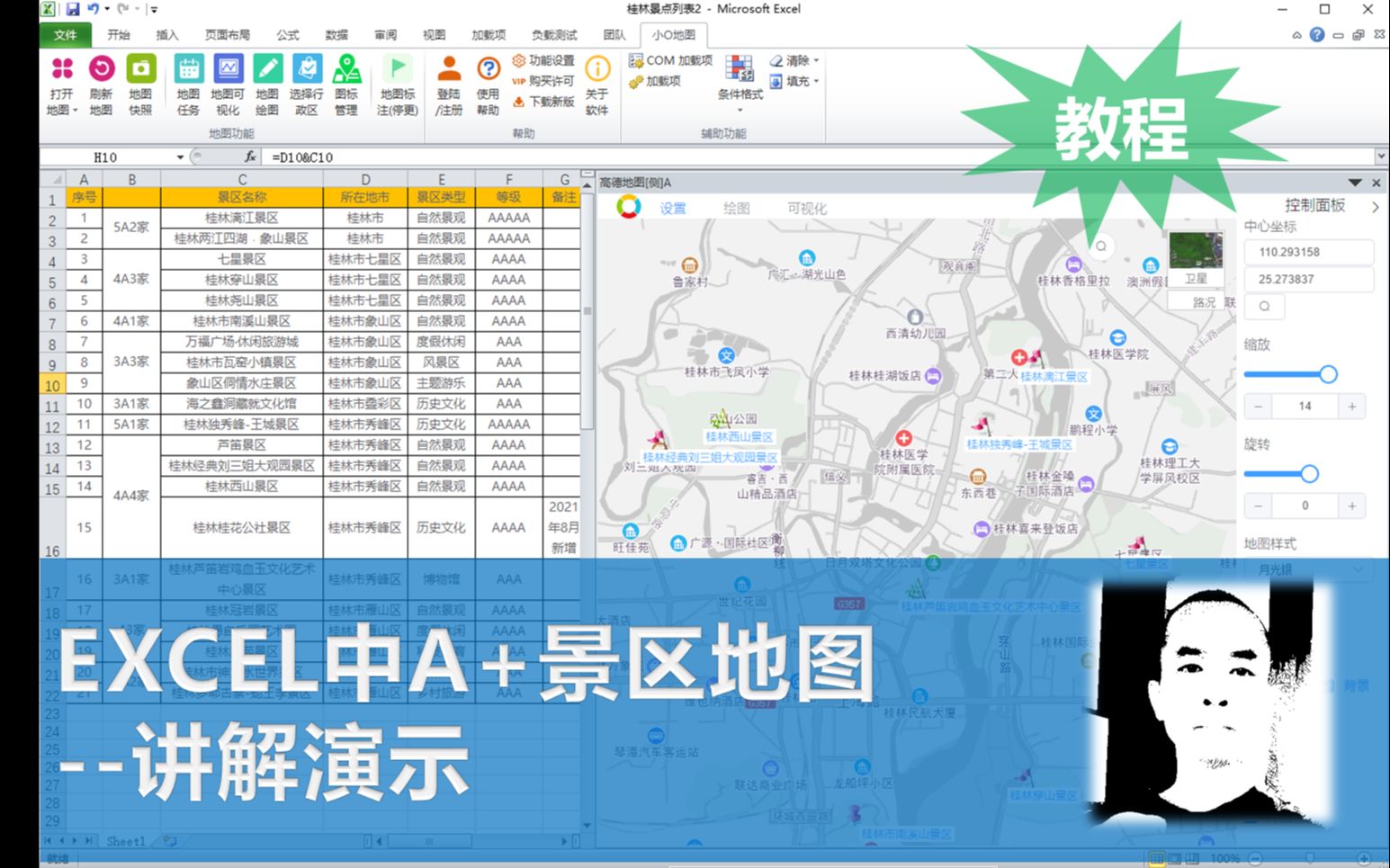This screenshot has width=1390, height=868.
Task: Increase rotation with plus button
Action: click(x=1352, y=506)
